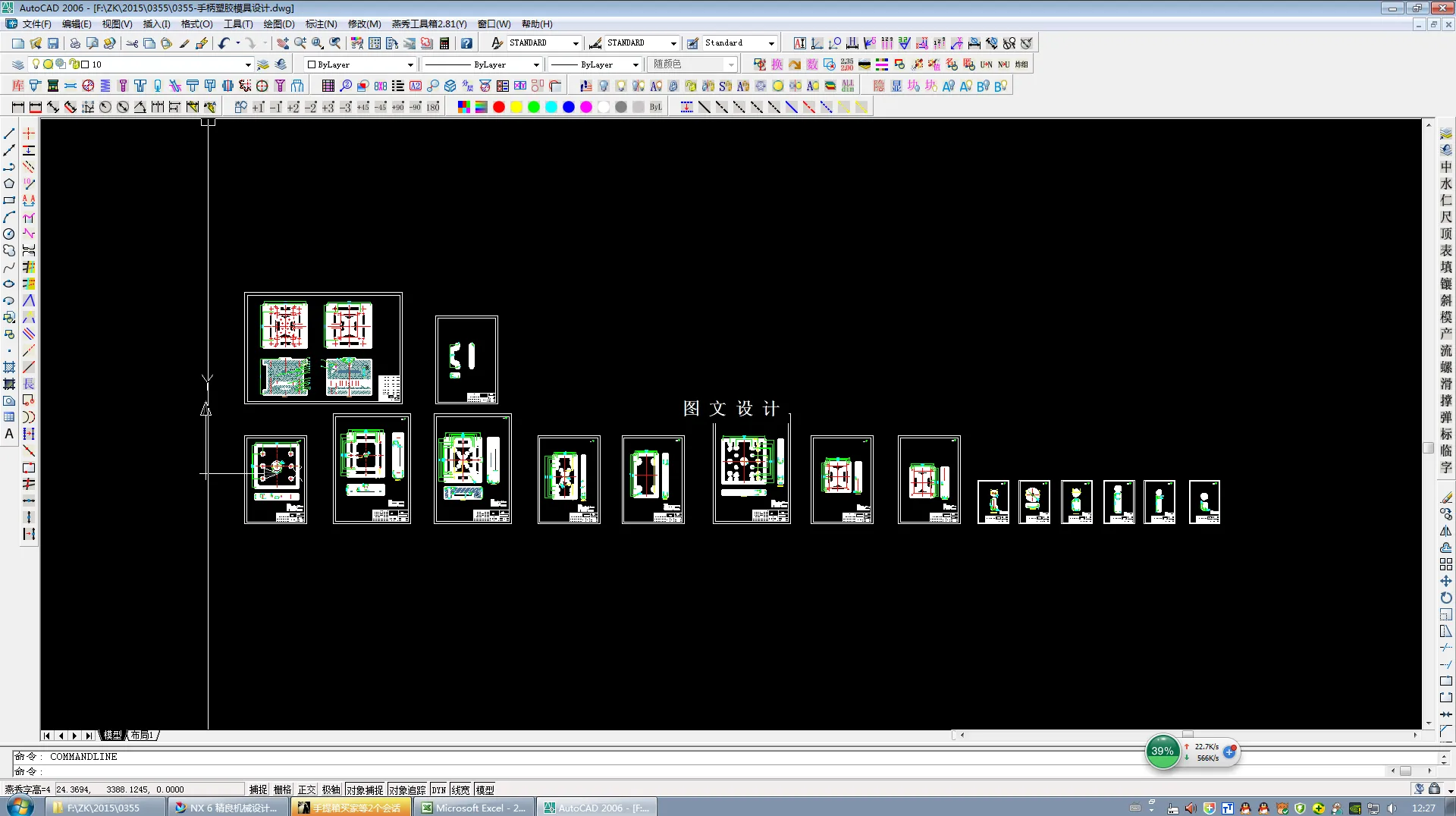This screenshot has height=816, width=1456.
Task: Click the 模 tool in right sidebar
Action: [x=1446, y=317]
